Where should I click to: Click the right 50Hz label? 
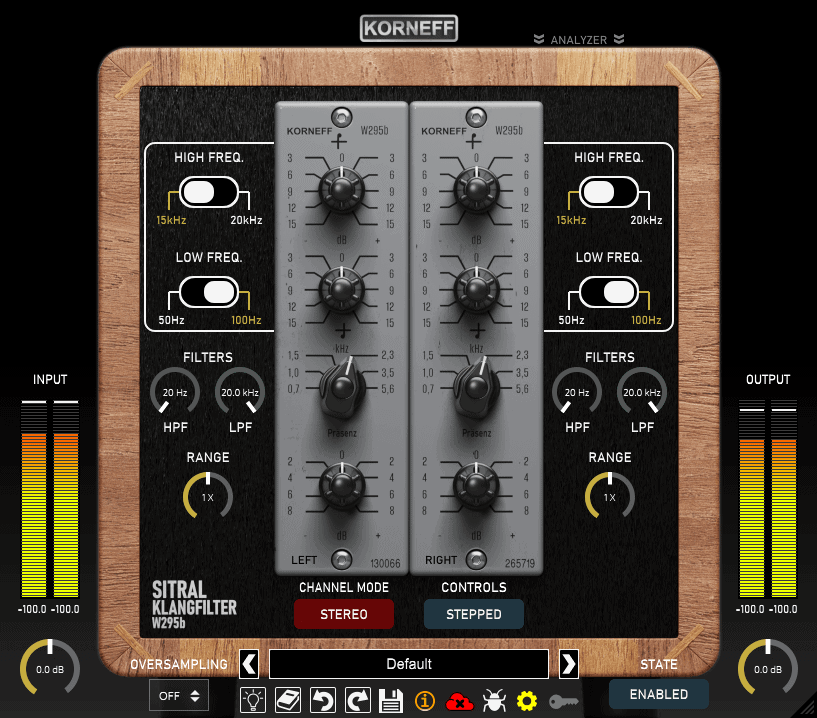coord(571,320)
